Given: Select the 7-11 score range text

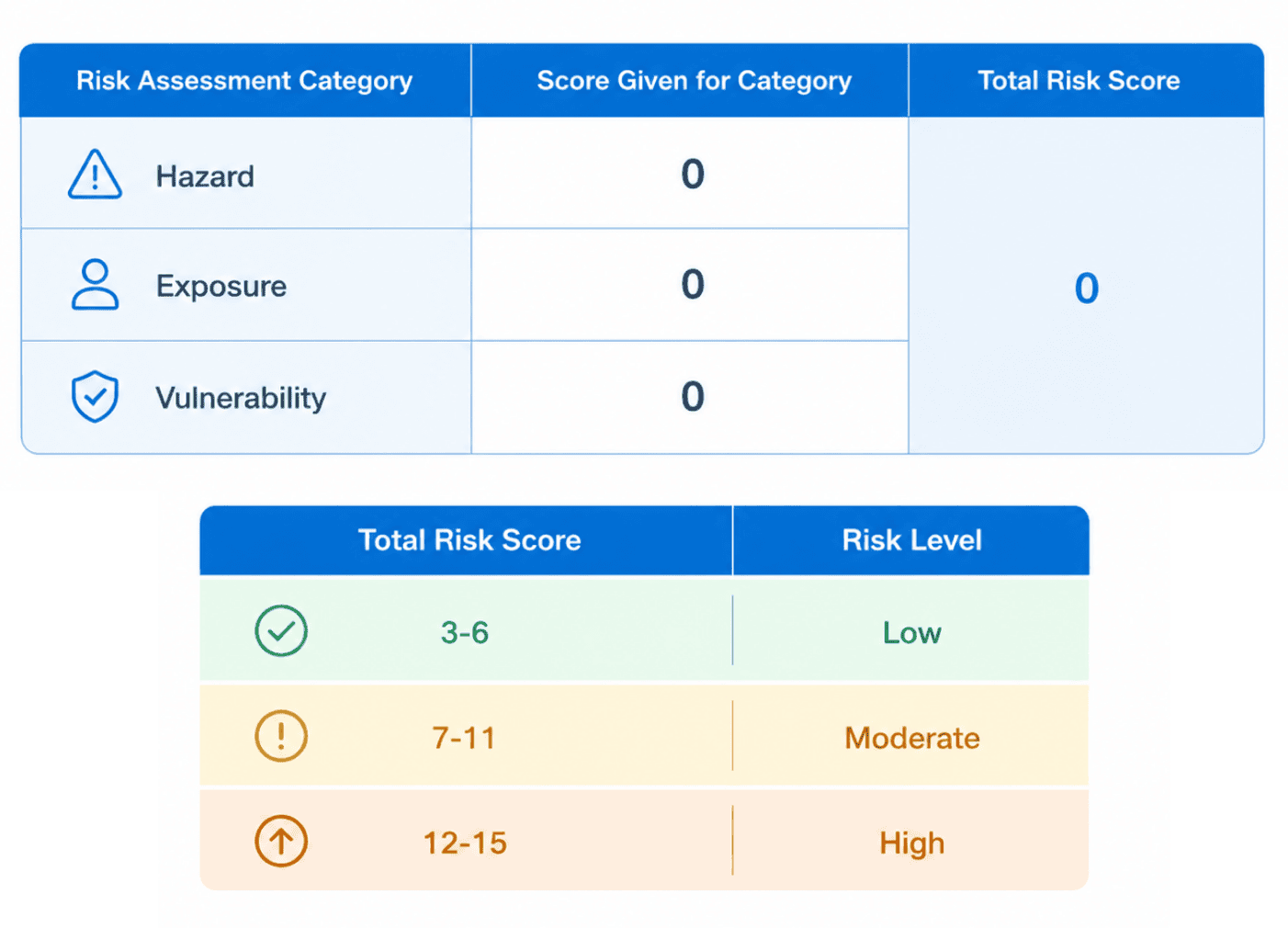Looking at the screenshot, I should (464, 738).
